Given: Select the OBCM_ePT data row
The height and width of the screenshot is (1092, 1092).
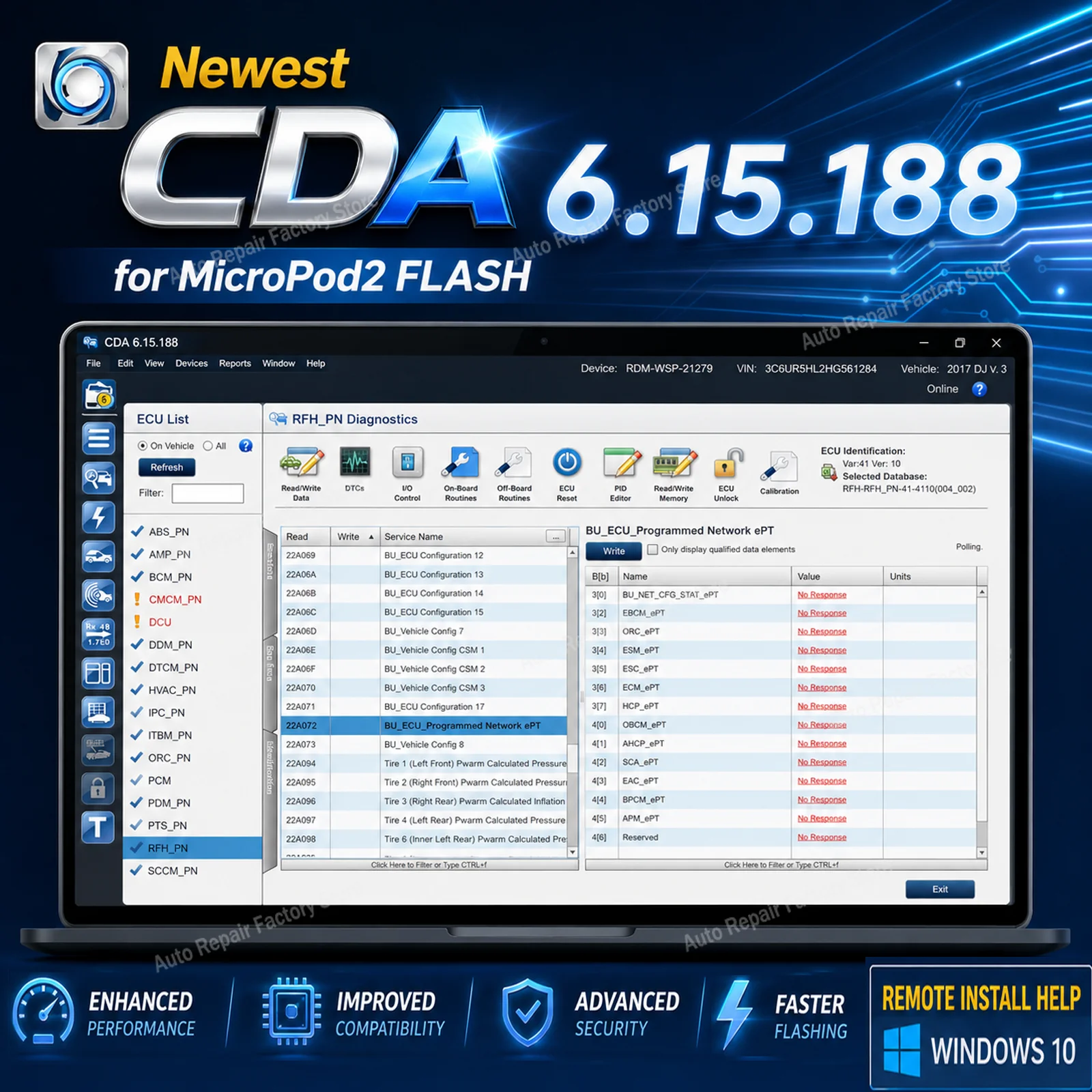Looking at the screenshot, I should click(x=781, y=725).
